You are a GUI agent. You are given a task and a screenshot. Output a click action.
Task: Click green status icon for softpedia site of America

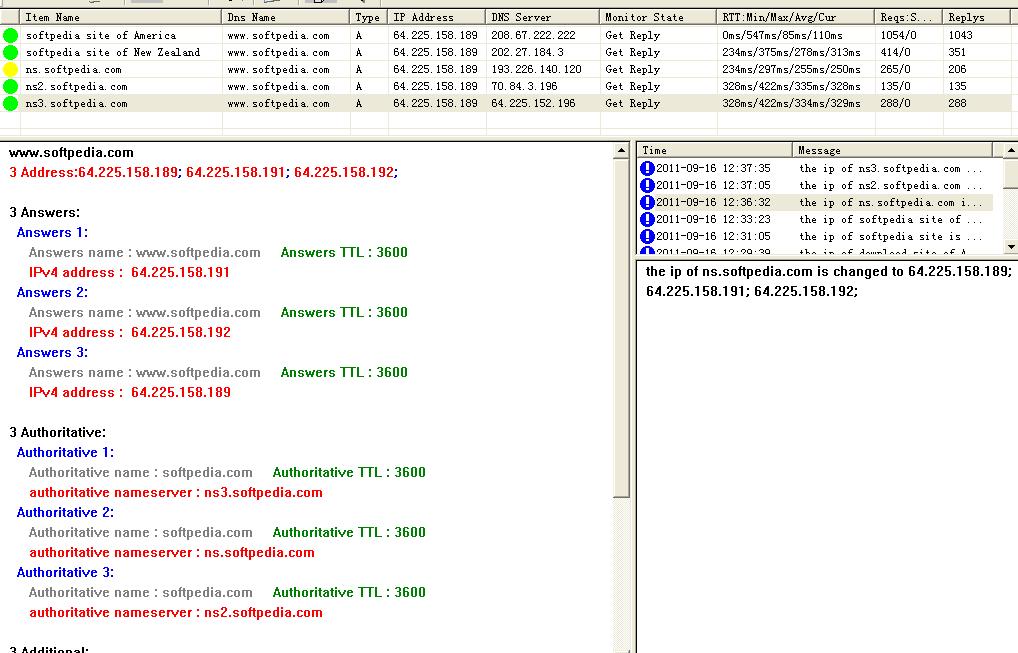(10, 35)
